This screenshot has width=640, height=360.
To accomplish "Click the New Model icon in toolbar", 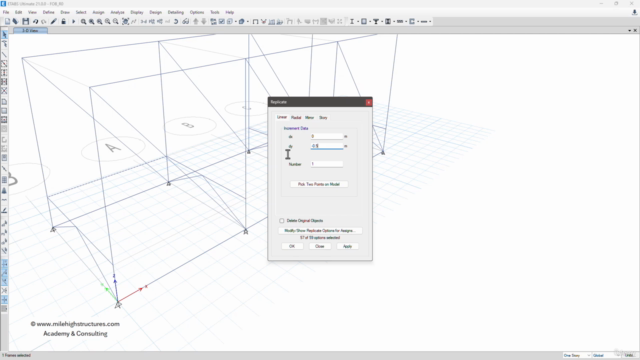I will [x=7, y=21].
